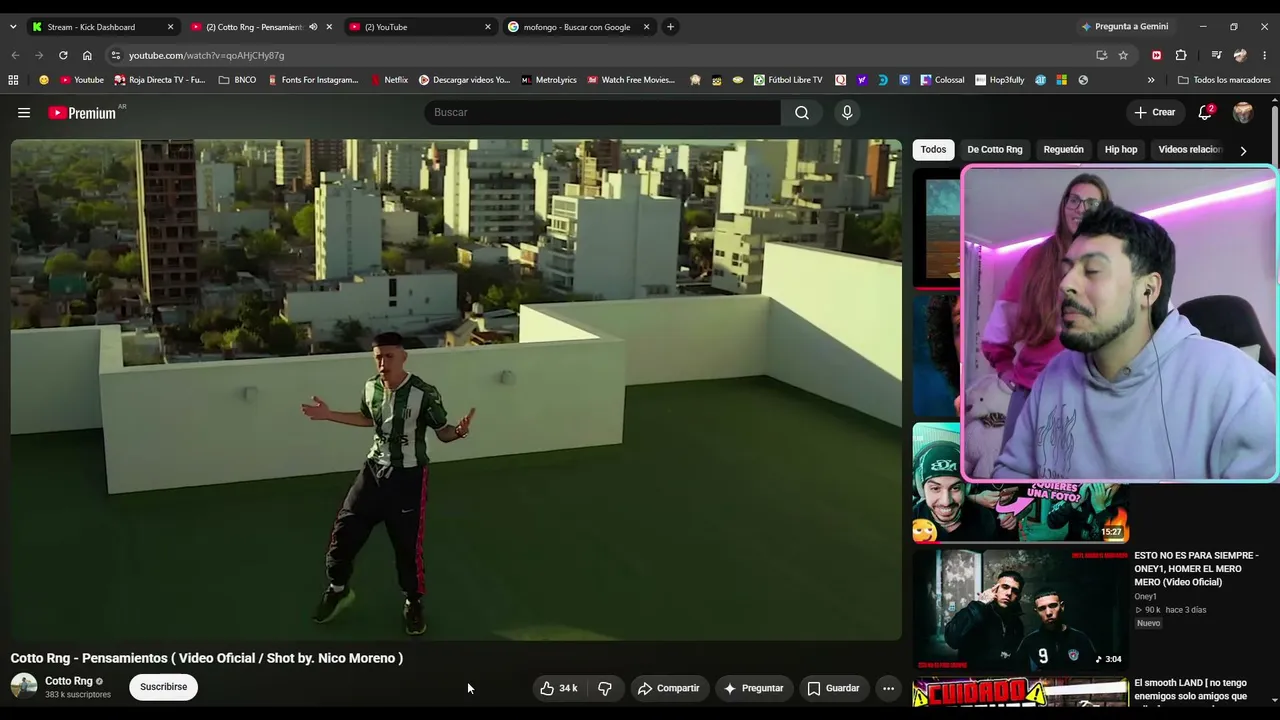Open more actions ellipsis under video

click(x=888, y=688)
